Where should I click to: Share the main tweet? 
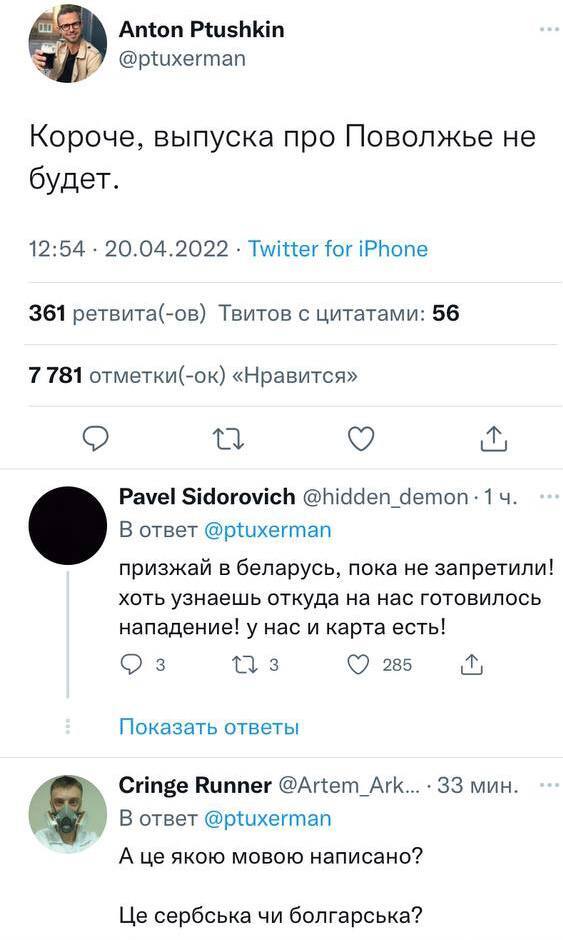point(494,438)
